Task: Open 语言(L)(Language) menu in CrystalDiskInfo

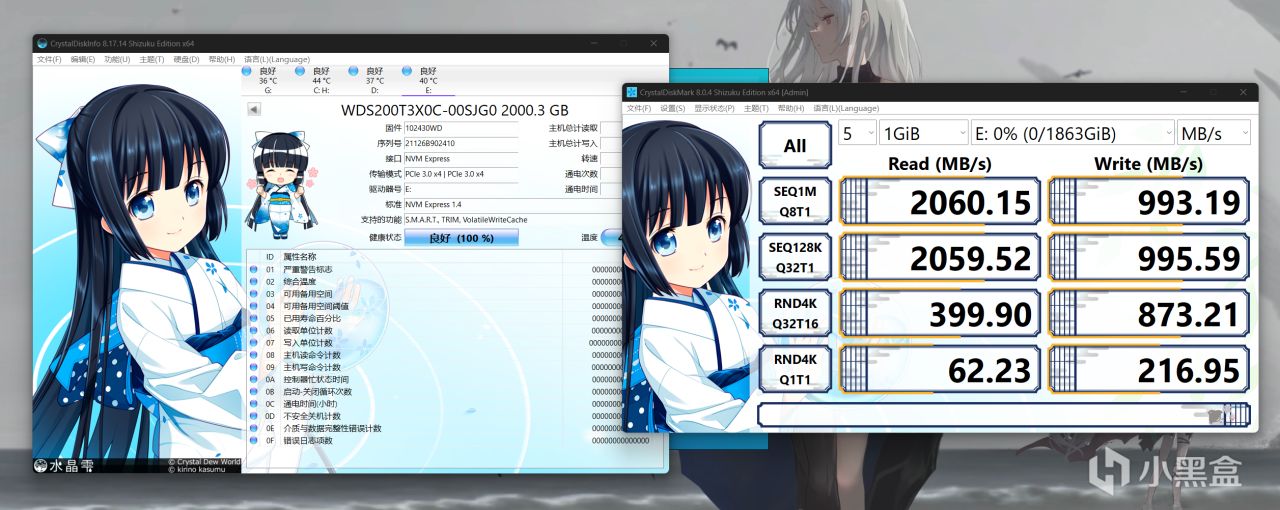Action: pos(277,59)
